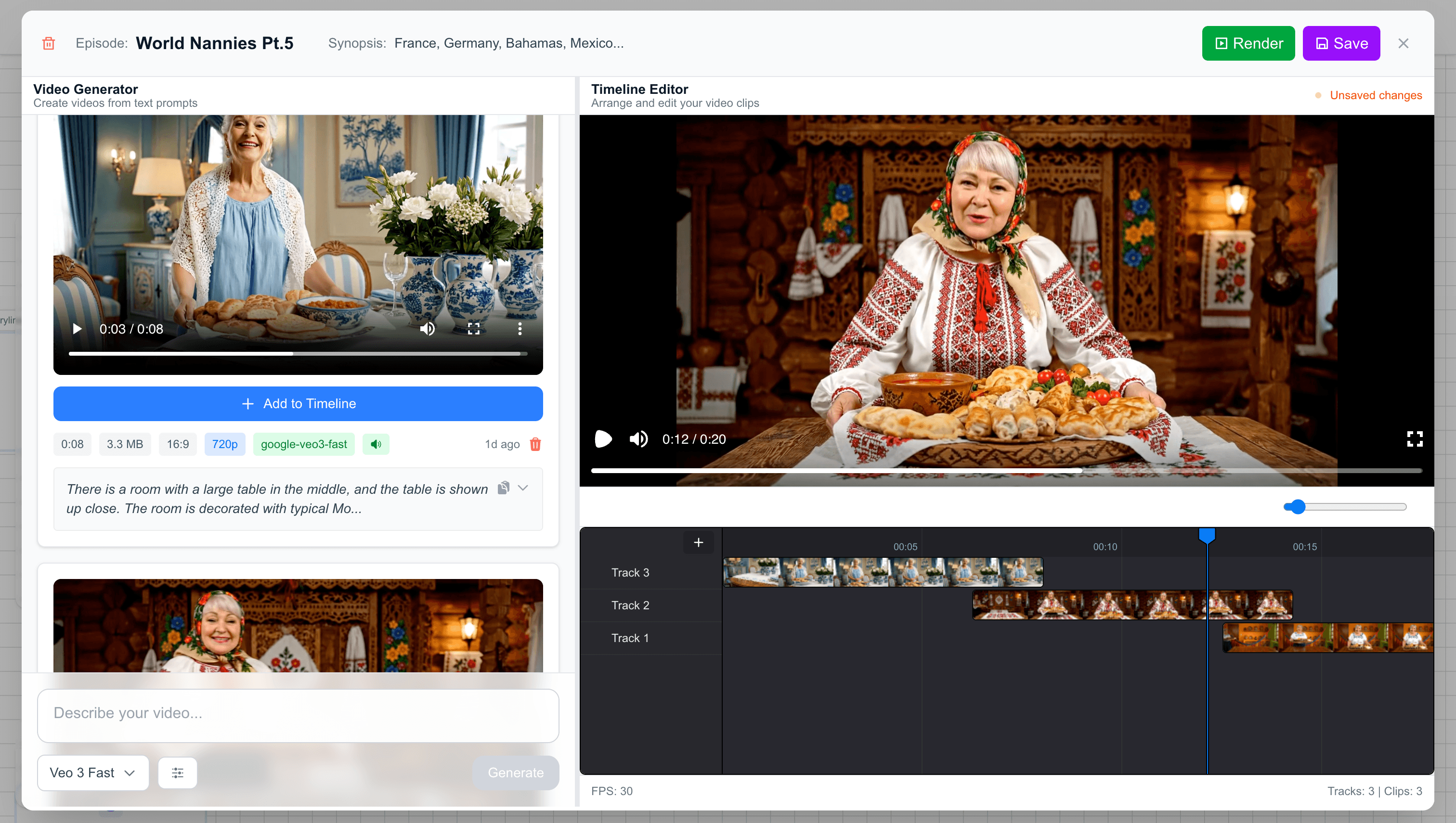Screen dimensions: 1456x823
Task: Mute the left video clip audio
Action: click(428, 329)
